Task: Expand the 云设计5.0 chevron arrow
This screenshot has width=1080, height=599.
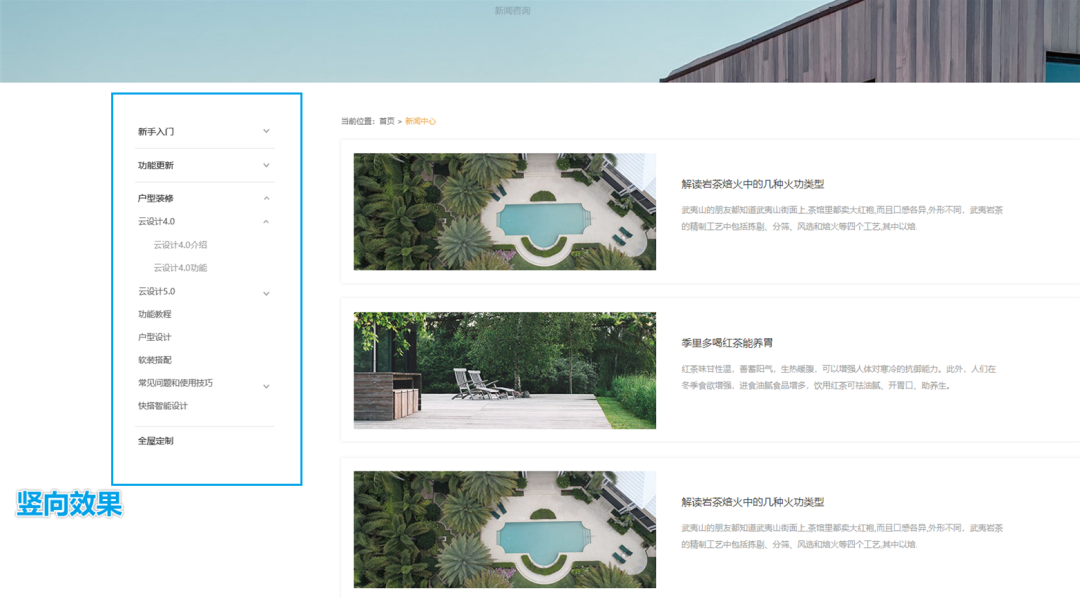Action: (266, 293)
